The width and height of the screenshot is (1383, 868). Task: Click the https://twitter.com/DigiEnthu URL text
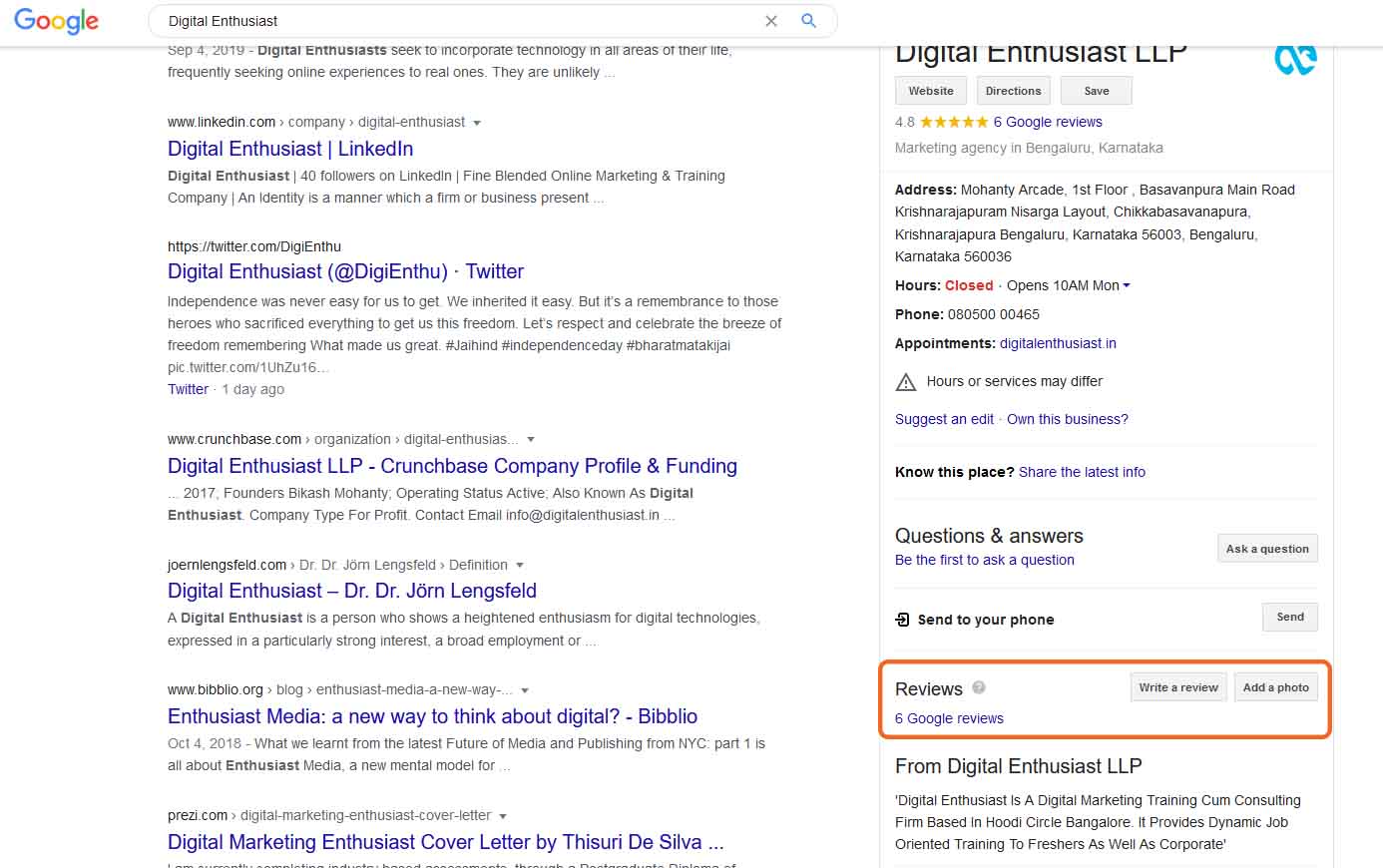(x=254, y=246)
